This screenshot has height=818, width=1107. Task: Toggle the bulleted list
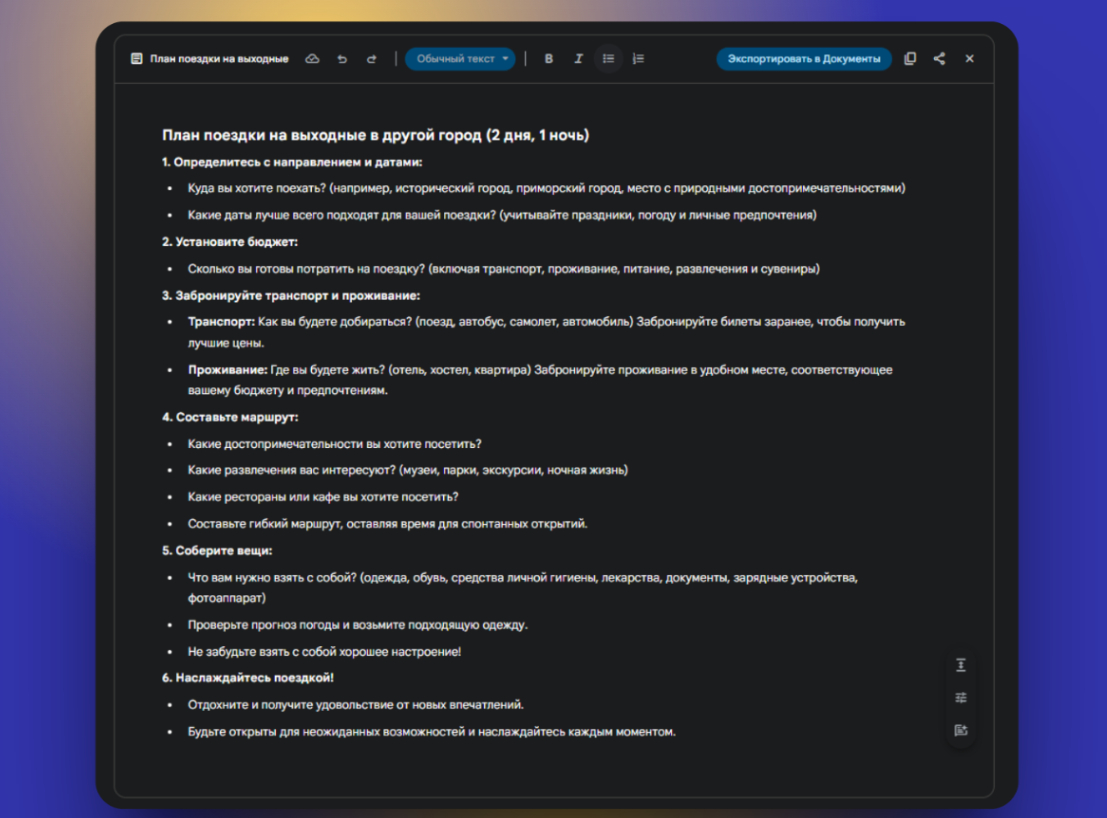608,59
